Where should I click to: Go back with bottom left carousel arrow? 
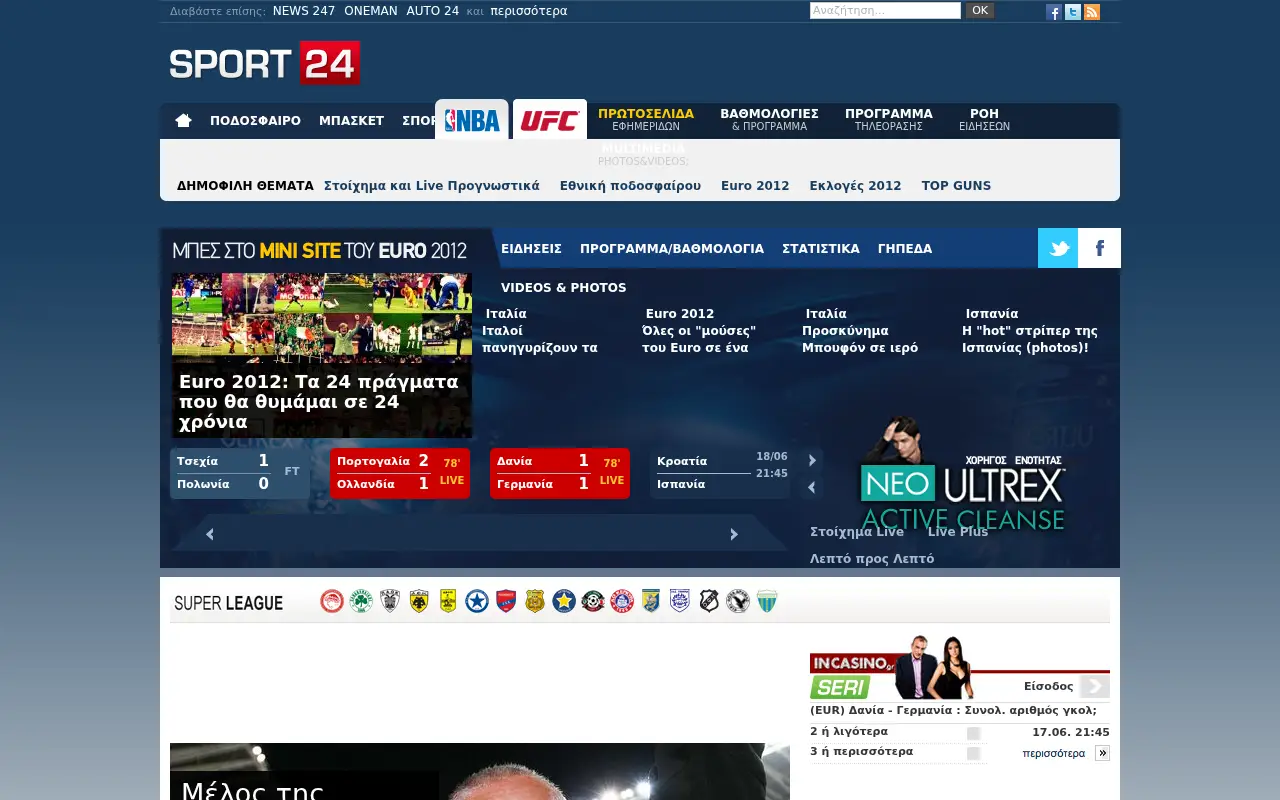click(x=210, y=534)
